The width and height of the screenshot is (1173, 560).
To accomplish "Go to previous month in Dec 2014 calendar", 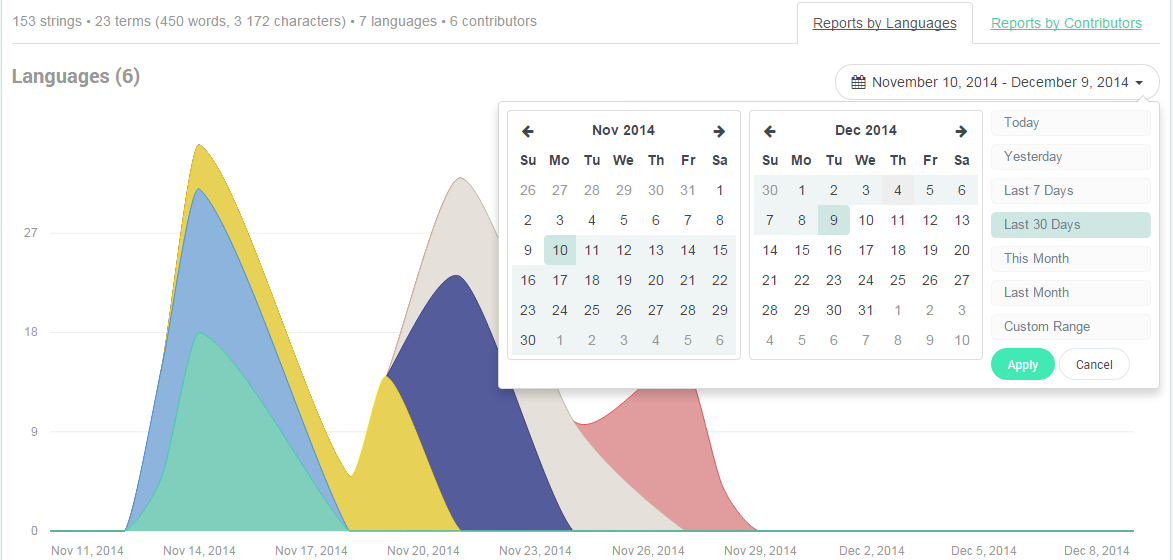I will (x=769, y=131).
